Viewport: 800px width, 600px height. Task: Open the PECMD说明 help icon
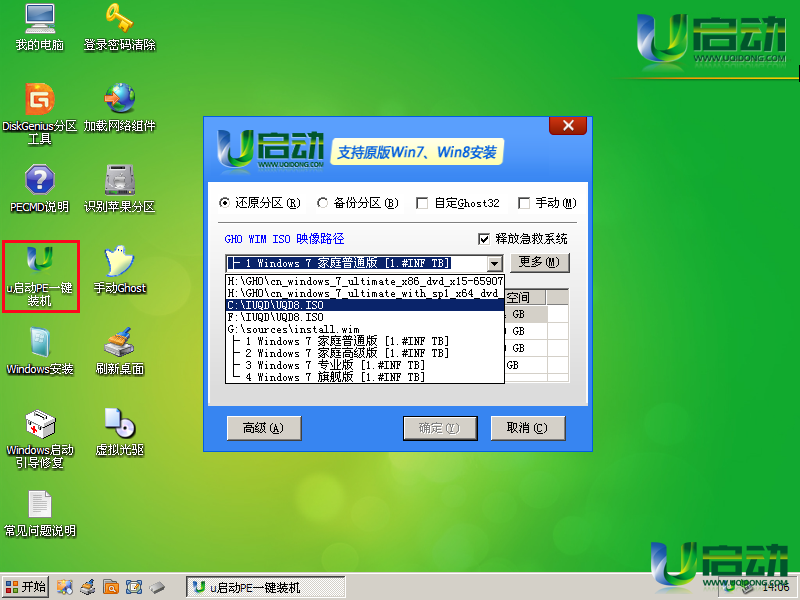pyautogui.click(x=40, y=189)
